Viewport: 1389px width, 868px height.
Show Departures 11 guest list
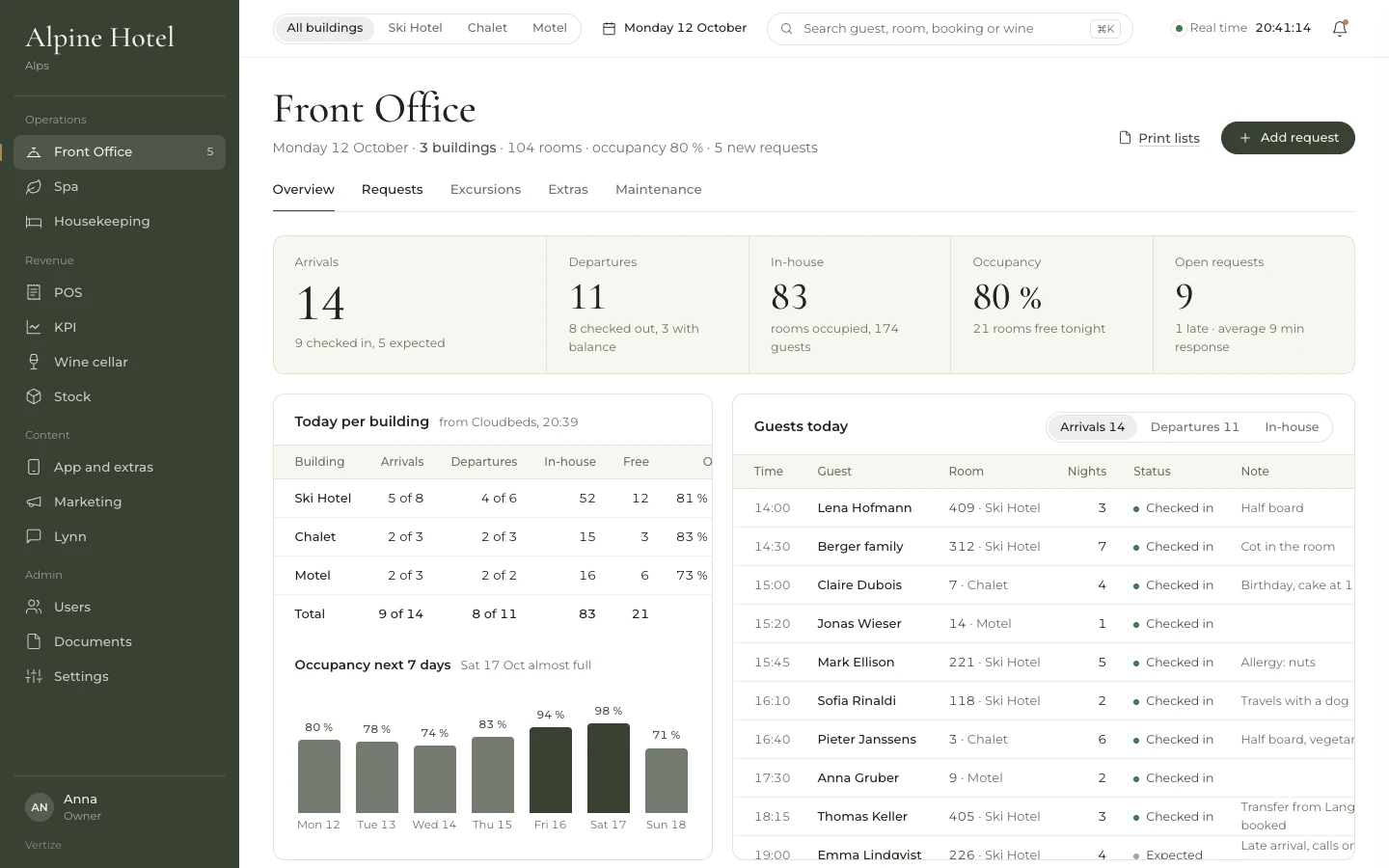click(x=1194, y=427)
